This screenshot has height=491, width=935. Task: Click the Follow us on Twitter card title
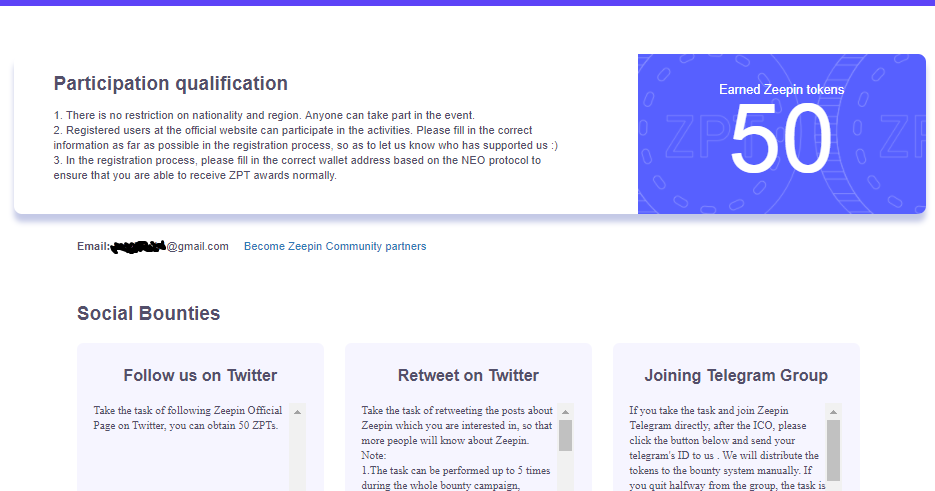point(200,375)
